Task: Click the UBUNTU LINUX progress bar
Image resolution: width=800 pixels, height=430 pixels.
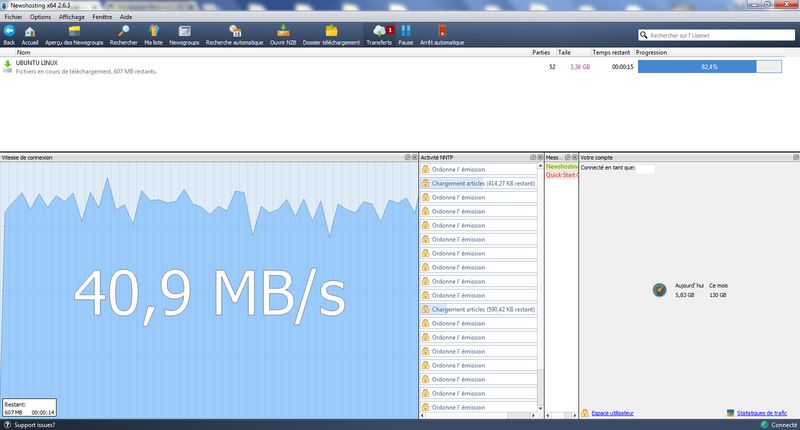Action: 710,67
